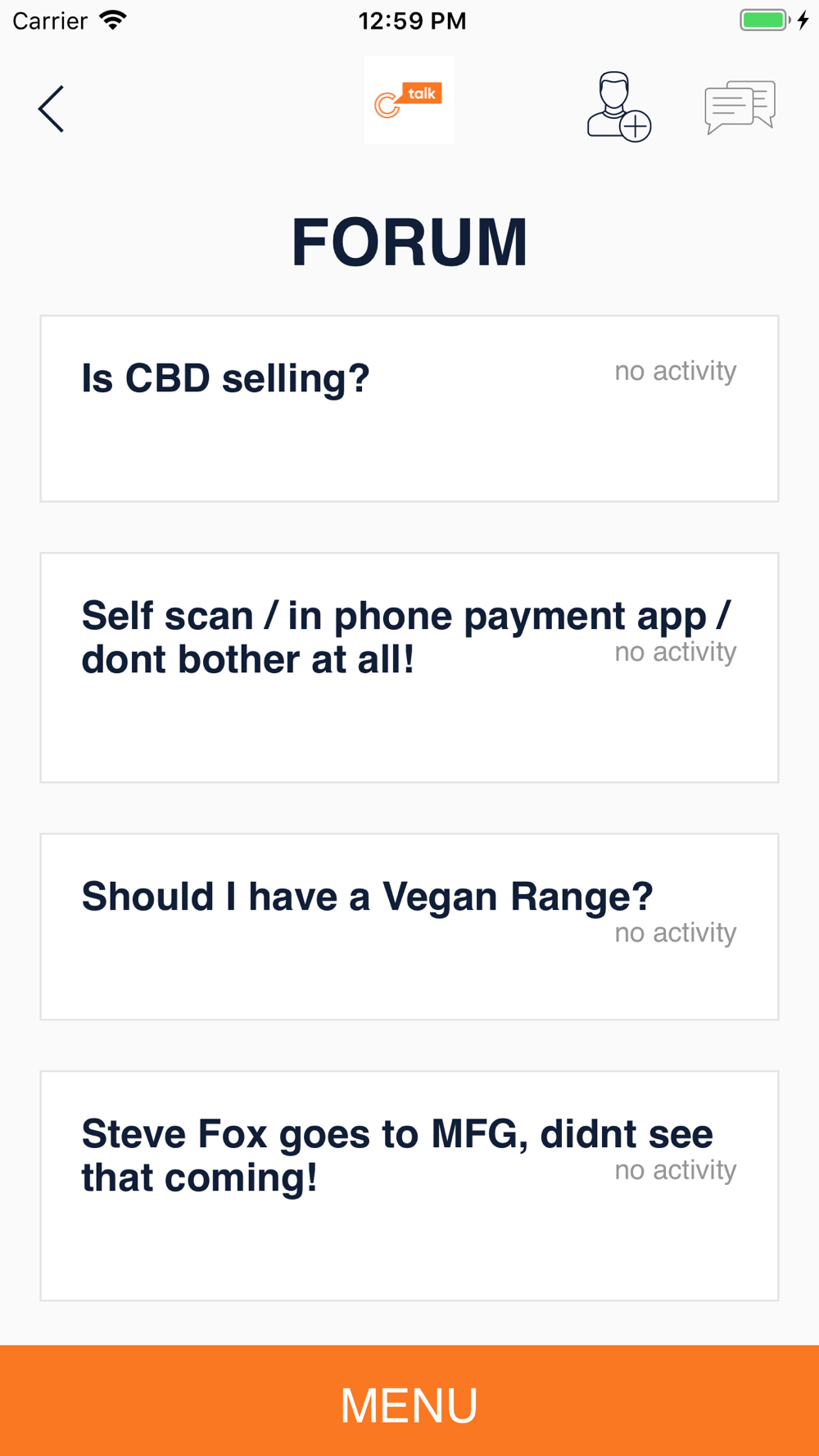Tap the 12:59 PM clock
819x1456 pixels.
(x=412, y=21)
